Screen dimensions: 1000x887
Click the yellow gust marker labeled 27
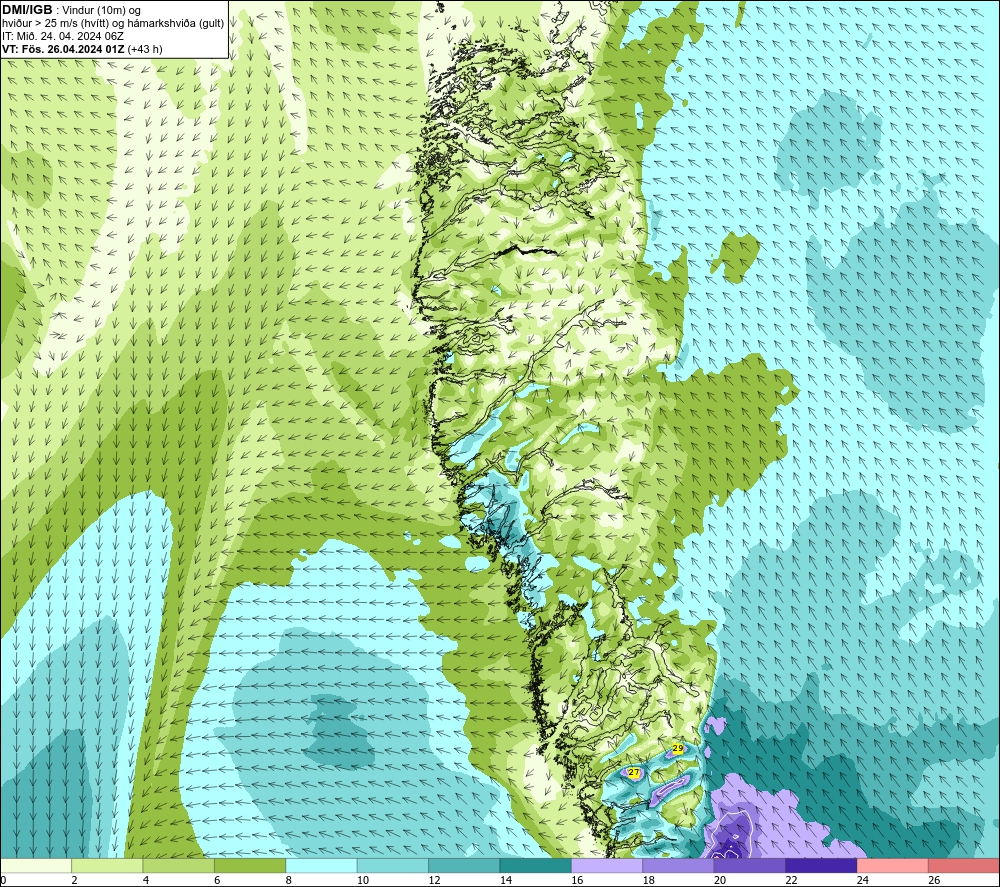633,772
